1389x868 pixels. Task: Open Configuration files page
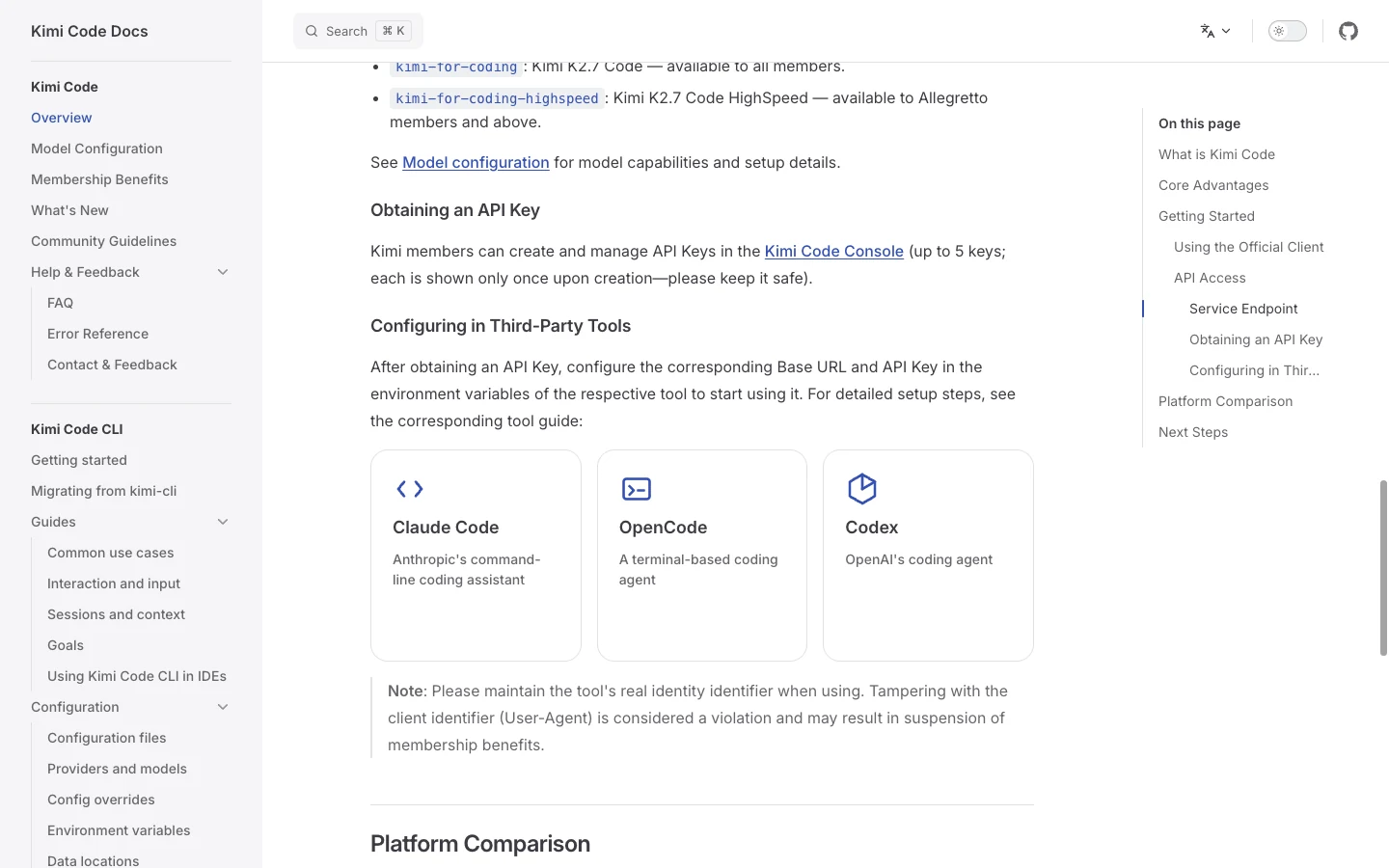tap(106, 738)
